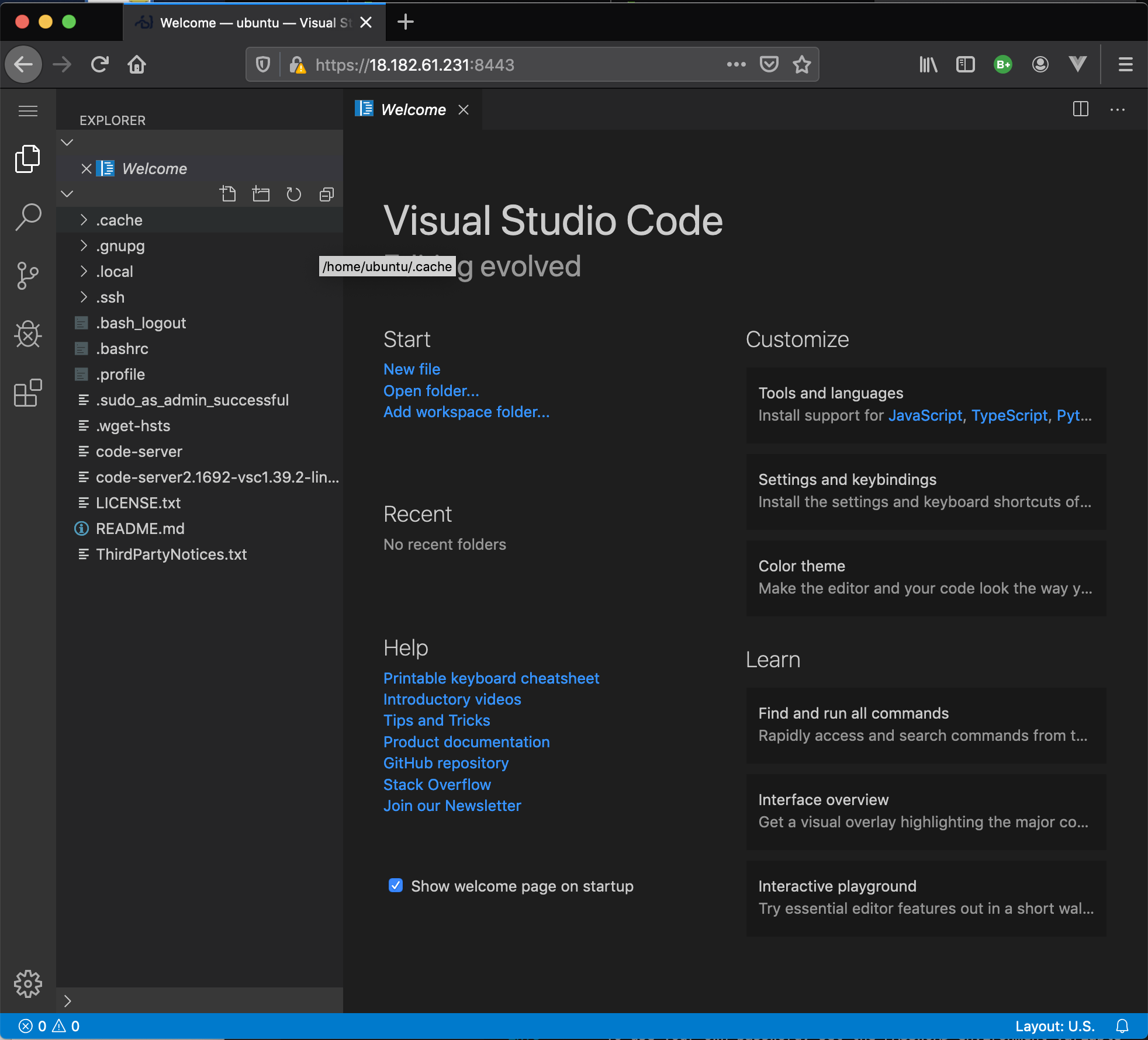Open Printable keyboard cheatsheet link
The image size is (1148, 1040).
pos(491,678)
